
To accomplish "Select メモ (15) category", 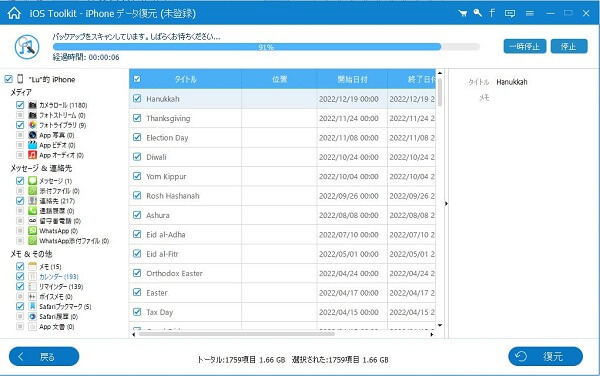I will pos(50,267).
